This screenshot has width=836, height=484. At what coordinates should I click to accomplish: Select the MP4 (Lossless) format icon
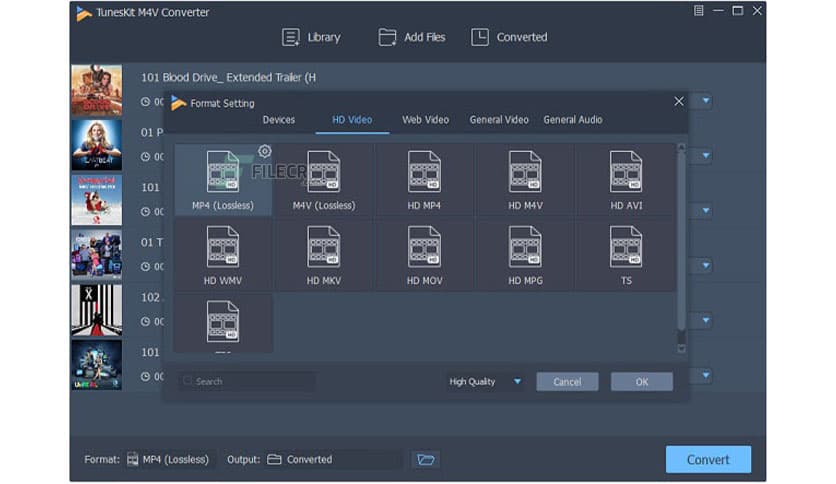223,171
